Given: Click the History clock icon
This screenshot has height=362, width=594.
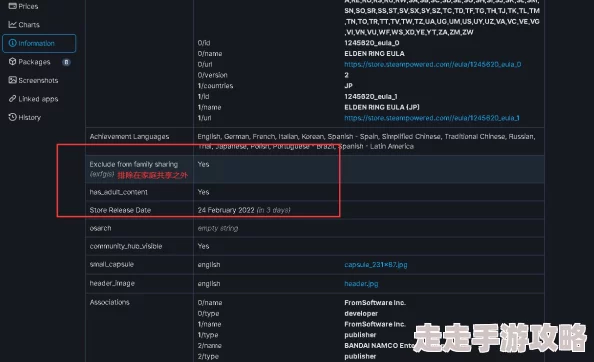Looking at the screenshot, I should [x=13, y=117].
